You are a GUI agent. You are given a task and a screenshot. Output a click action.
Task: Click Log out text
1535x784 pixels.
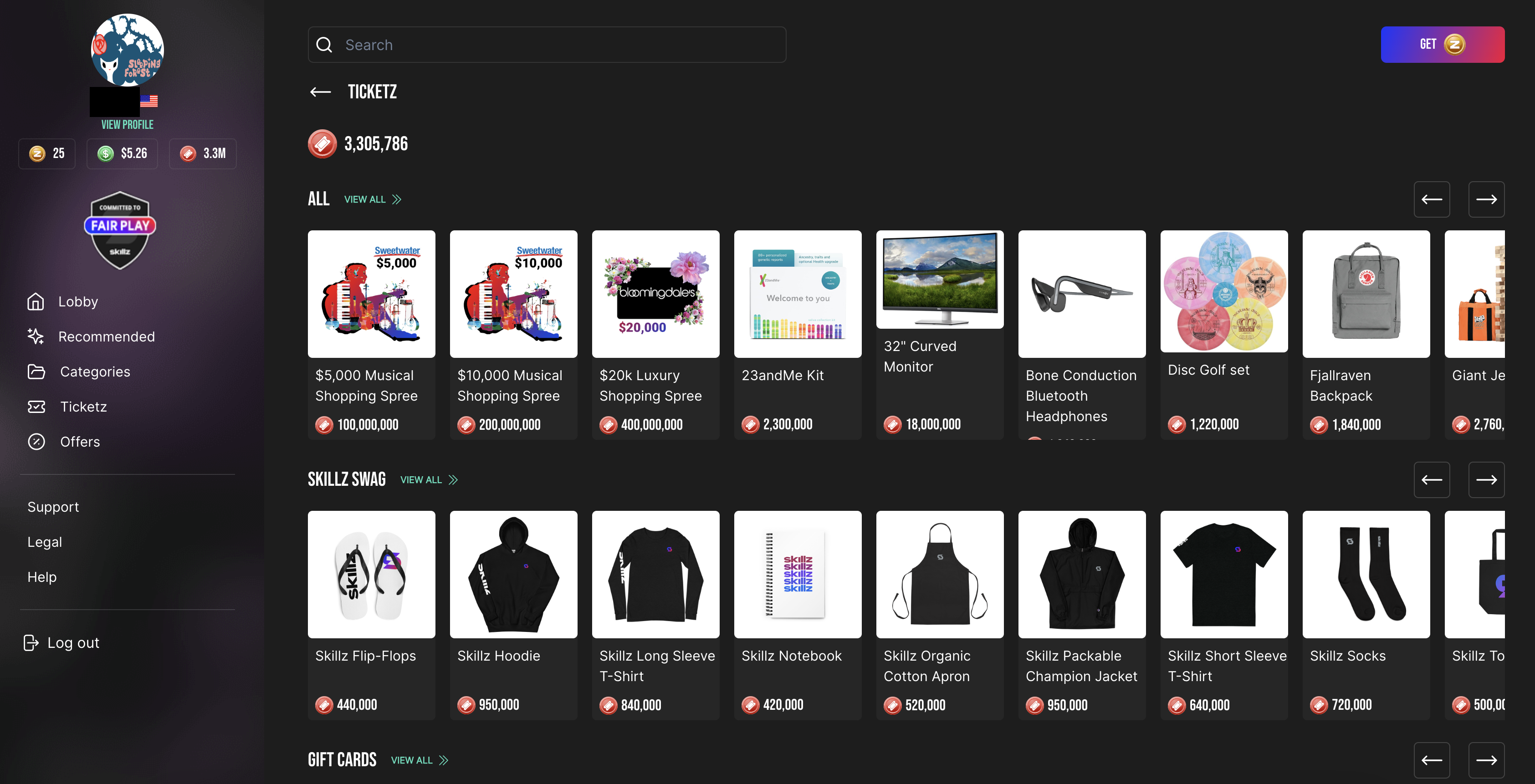(73, 643)
